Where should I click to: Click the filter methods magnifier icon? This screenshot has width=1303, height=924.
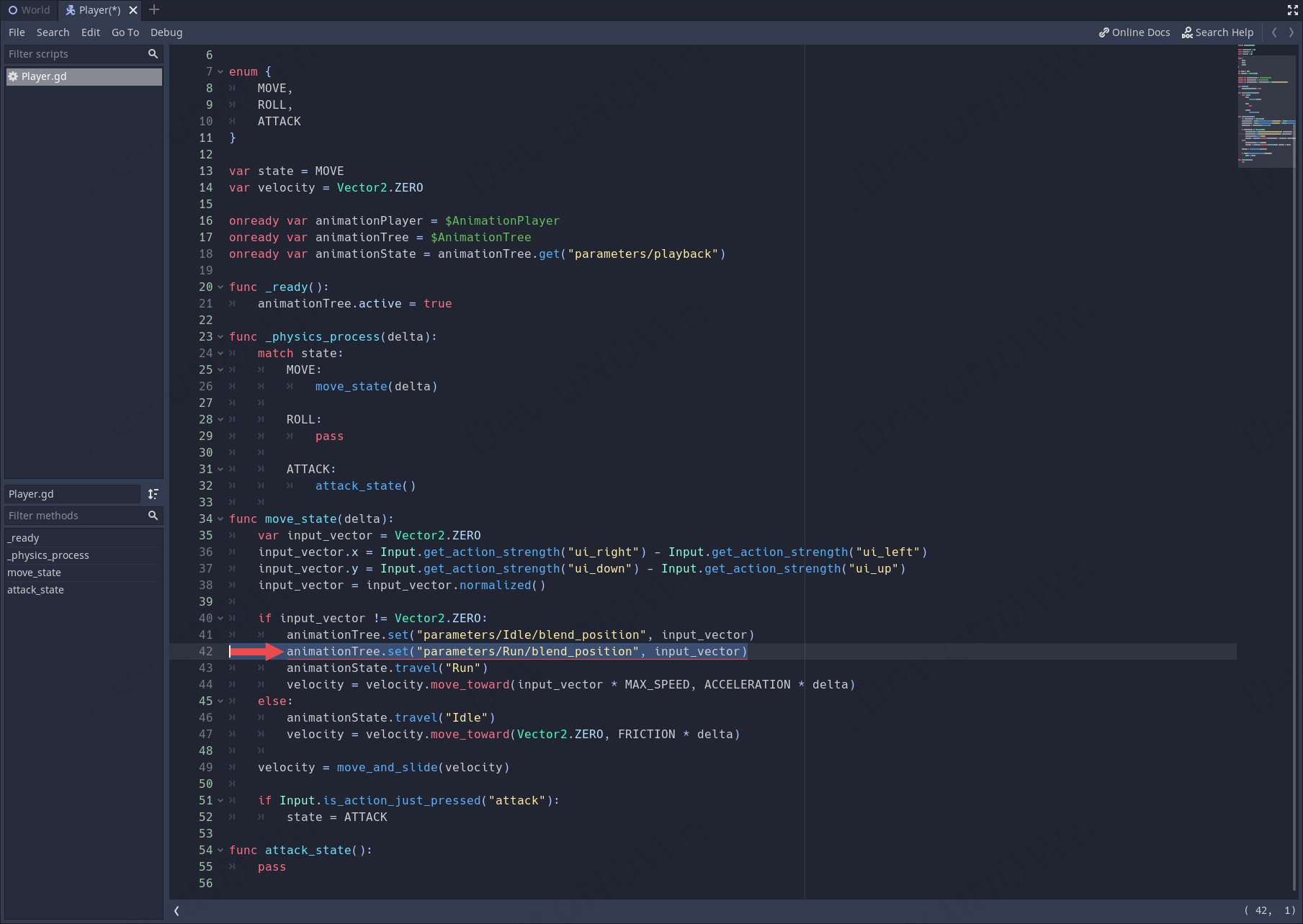click(x=153, y=516)
